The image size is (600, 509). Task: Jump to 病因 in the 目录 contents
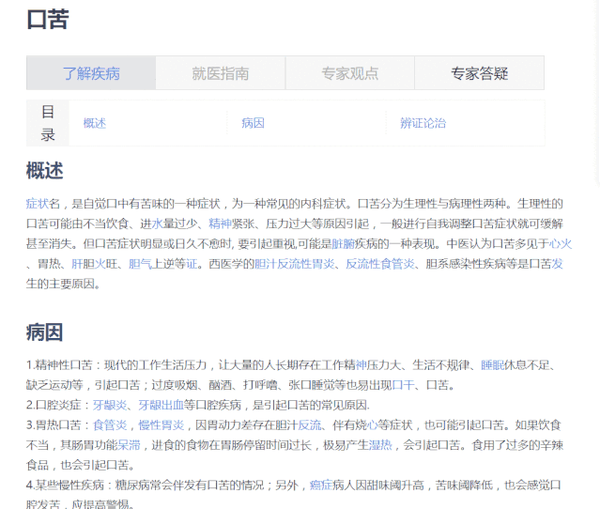(253, 123)
